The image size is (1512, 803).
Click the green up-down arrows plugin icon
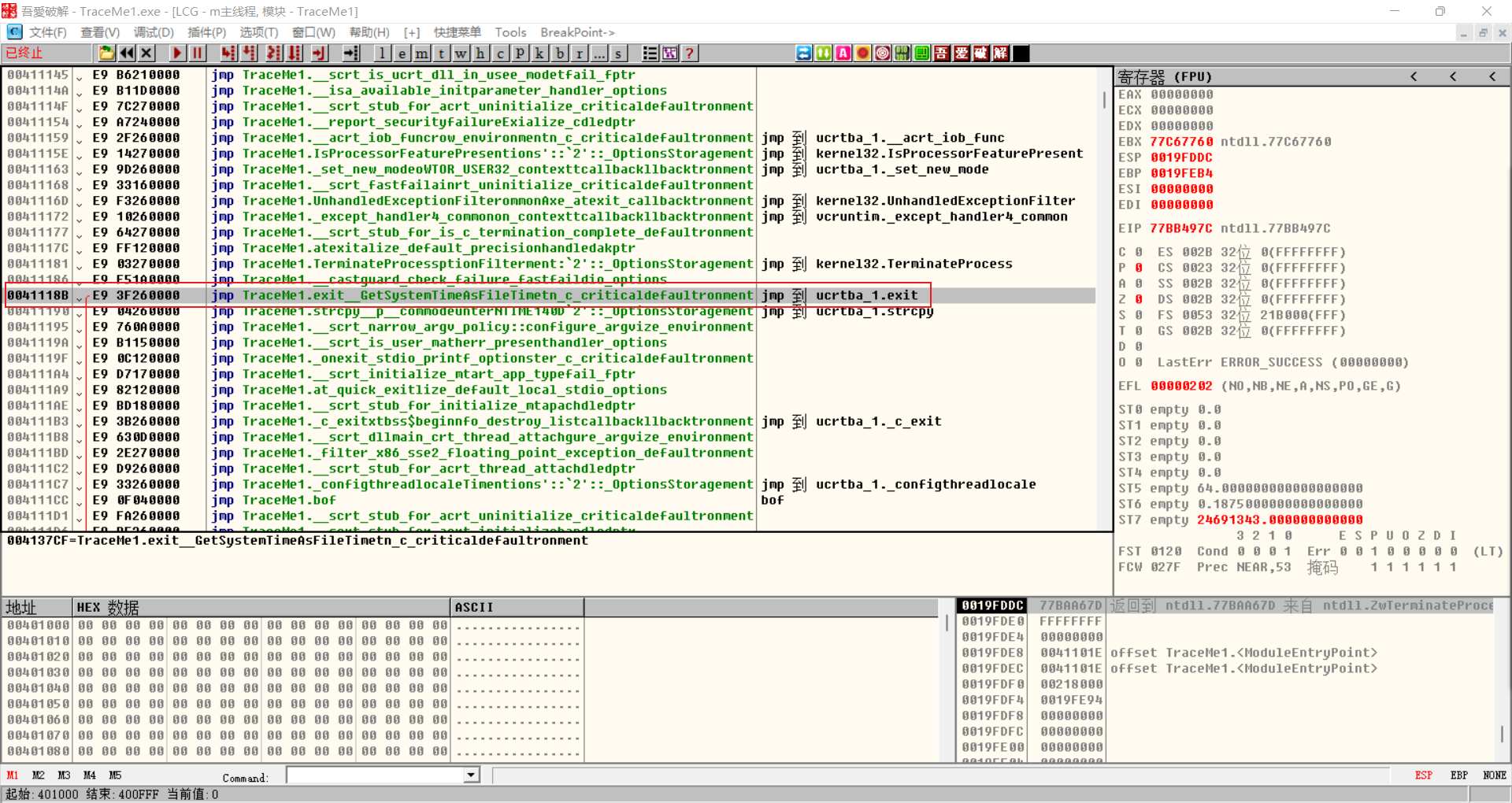(823, 54)
